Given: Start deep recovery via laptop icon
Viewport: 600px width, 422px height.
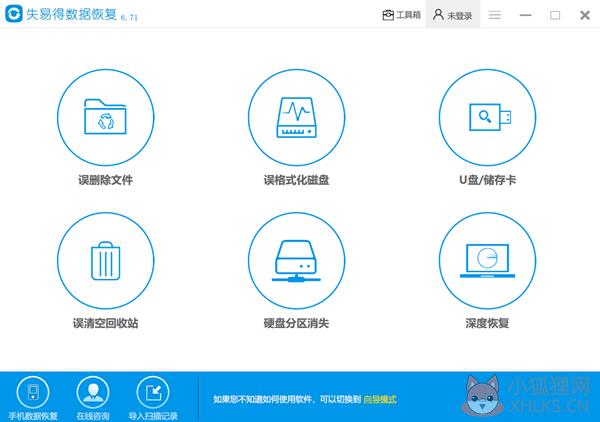Looking at the screenshot, I should pos(487,261).
